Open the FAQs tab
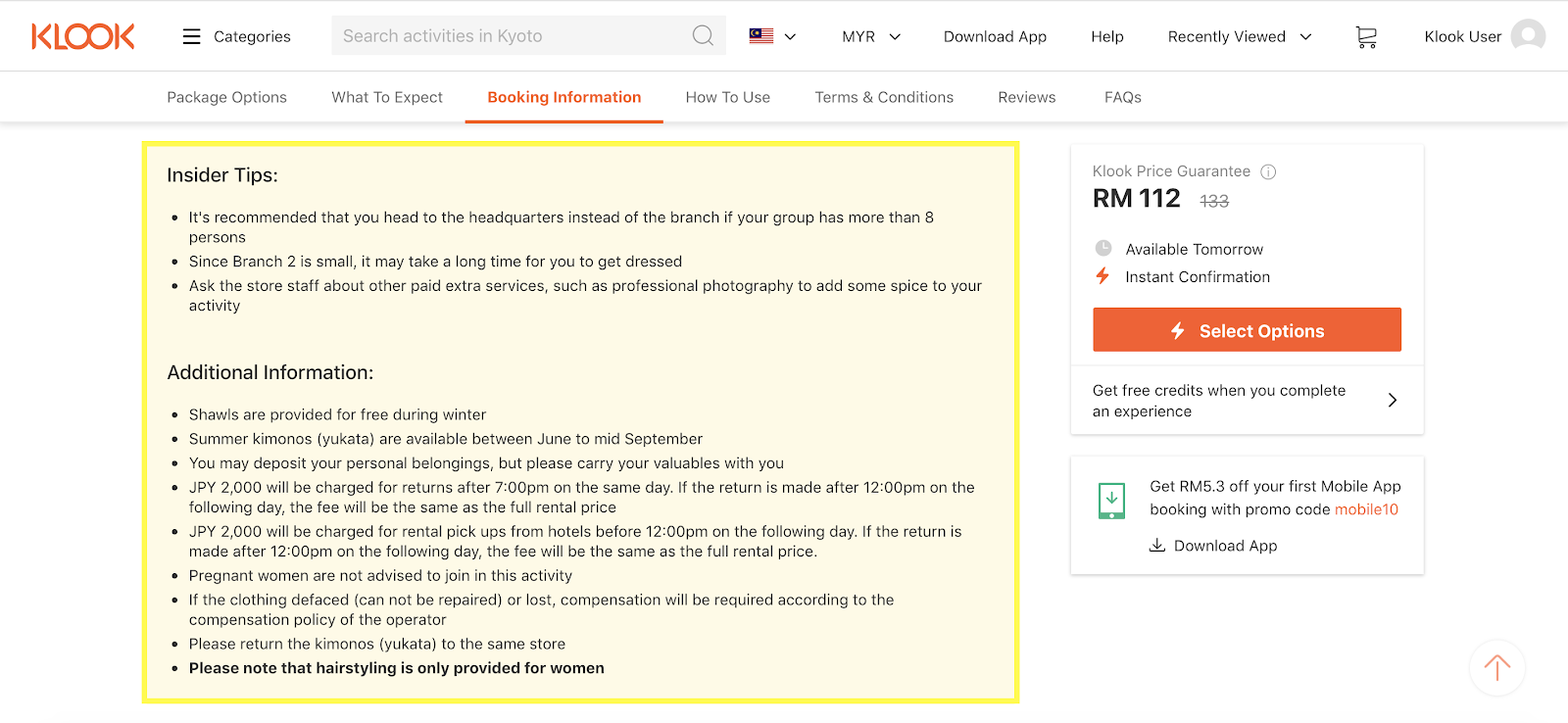 pyautogui.click(x=1123, y=97)
